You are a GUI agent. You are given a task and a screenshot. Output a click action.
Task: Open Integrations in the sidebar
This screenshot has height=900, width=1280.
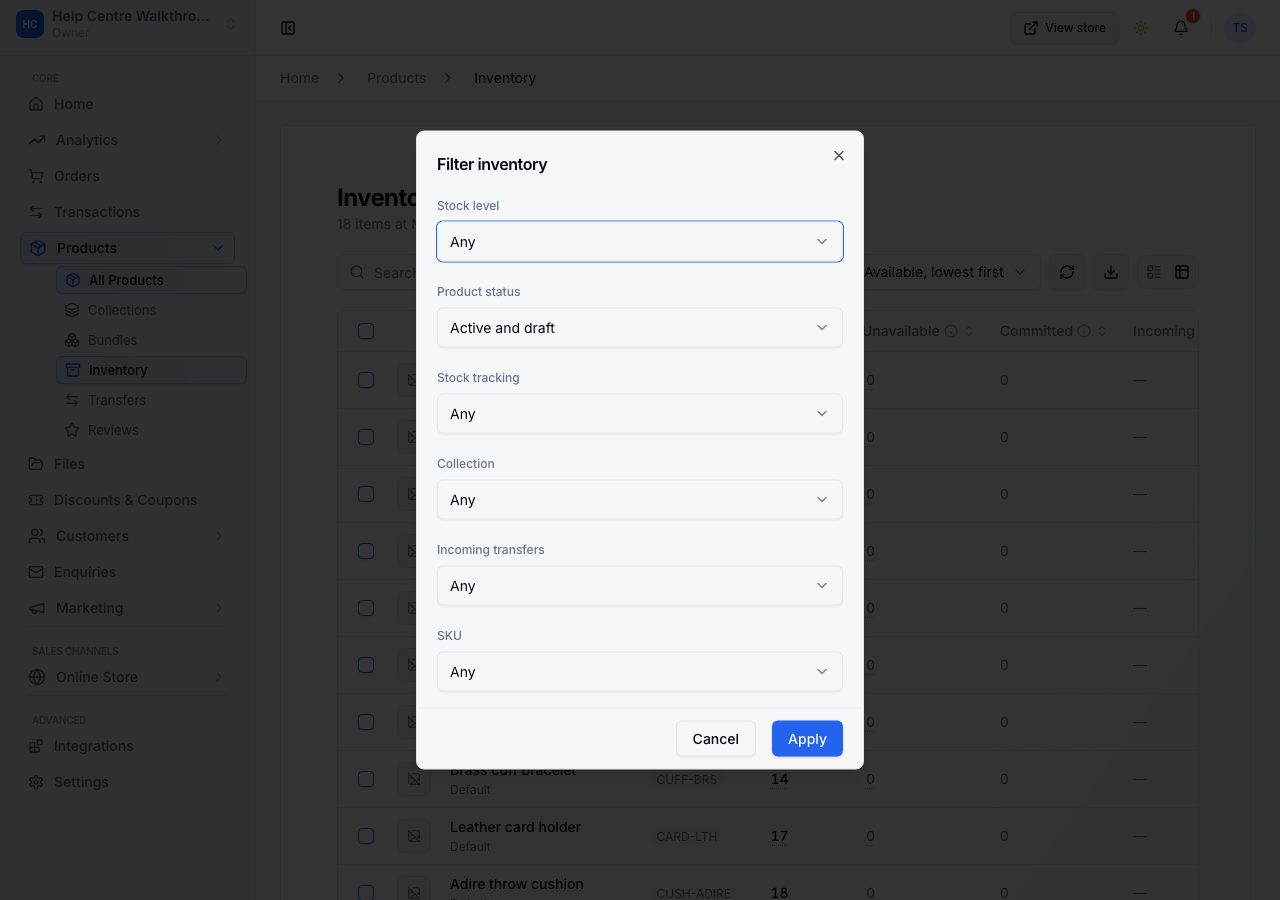tap(128, 746)
